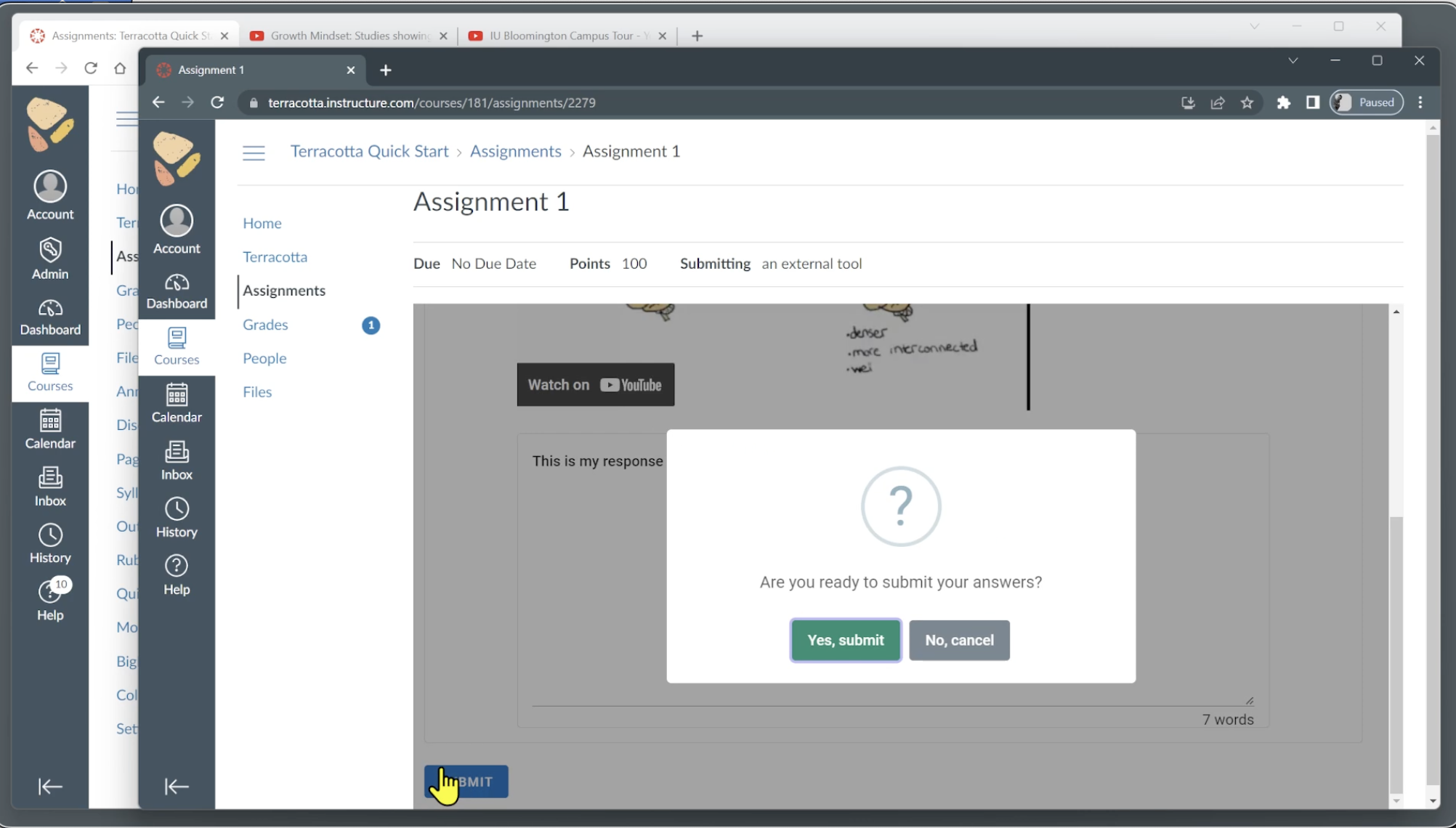The width and height of the screenshot is (1456, 828).
Task: Bookmark this page with the star icon
Action: pyautogui.click(x=1247, y=102)
